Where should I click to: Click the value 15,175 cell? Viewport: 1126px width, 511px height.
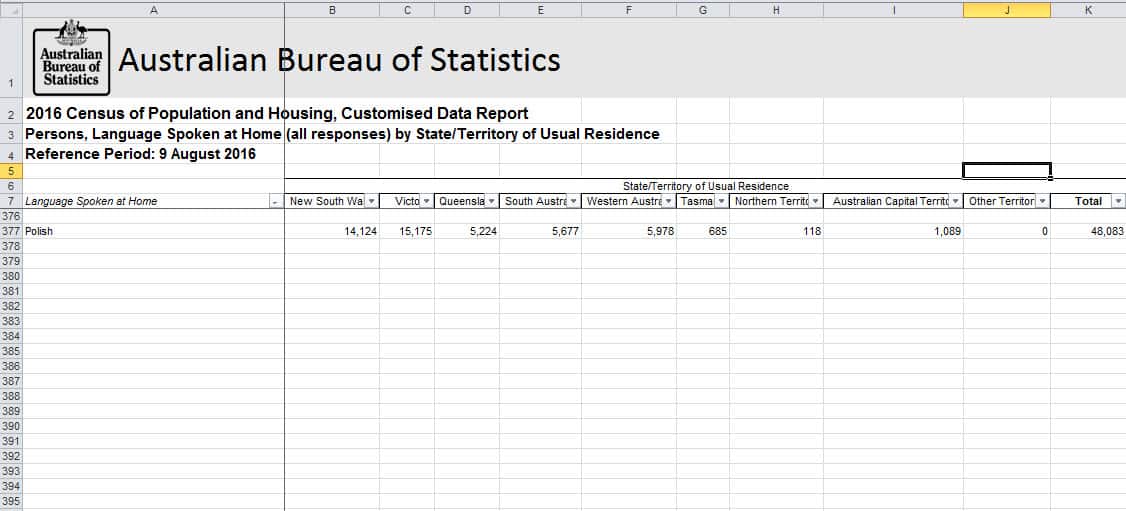click(407, 231)
